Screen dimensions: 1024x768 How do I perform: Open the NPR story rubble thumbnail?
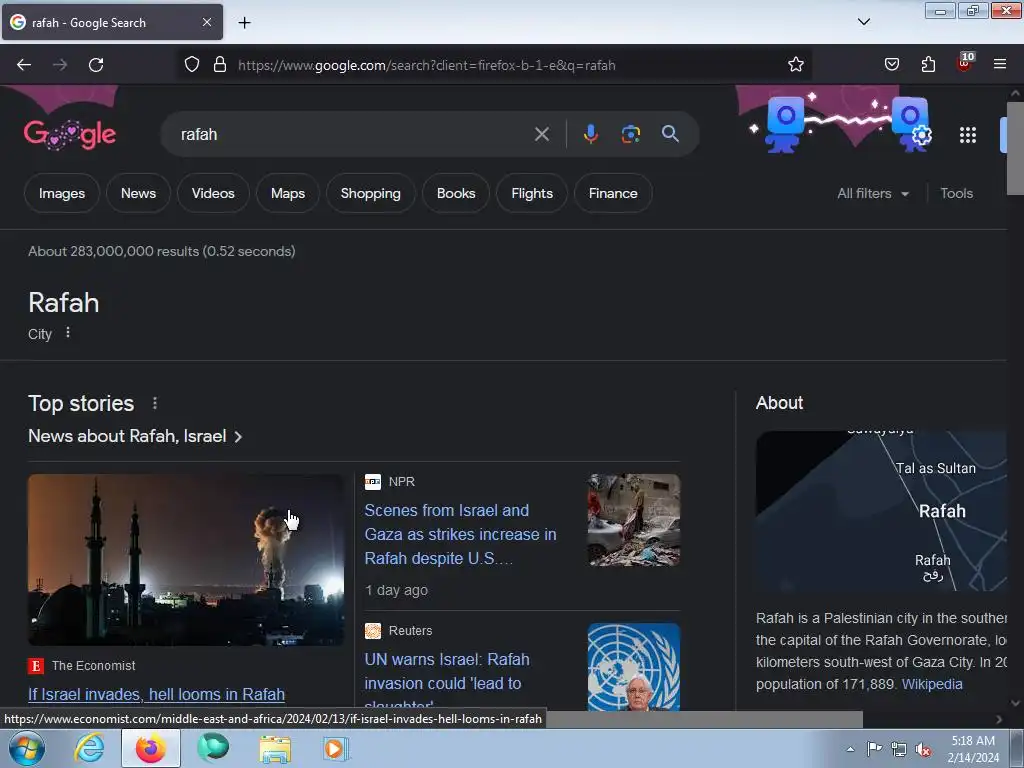click(x=633, y=520)
